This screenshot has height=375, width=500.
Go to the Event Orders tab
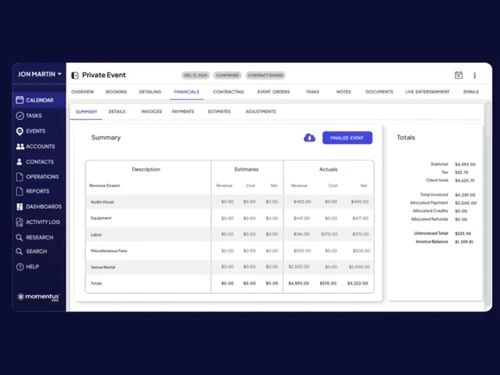pyautogui.click(x=273, y=92)
